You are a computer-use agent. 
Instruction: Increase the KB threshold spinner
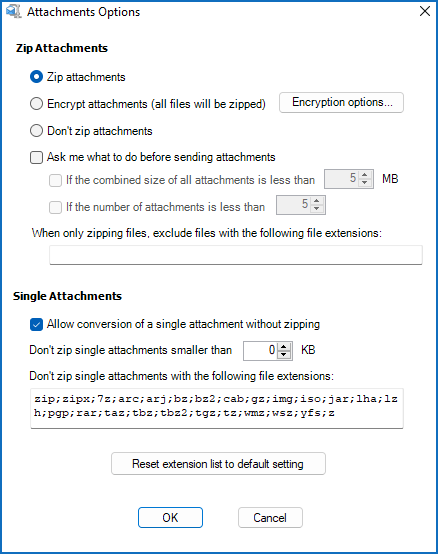pos(284,347)
